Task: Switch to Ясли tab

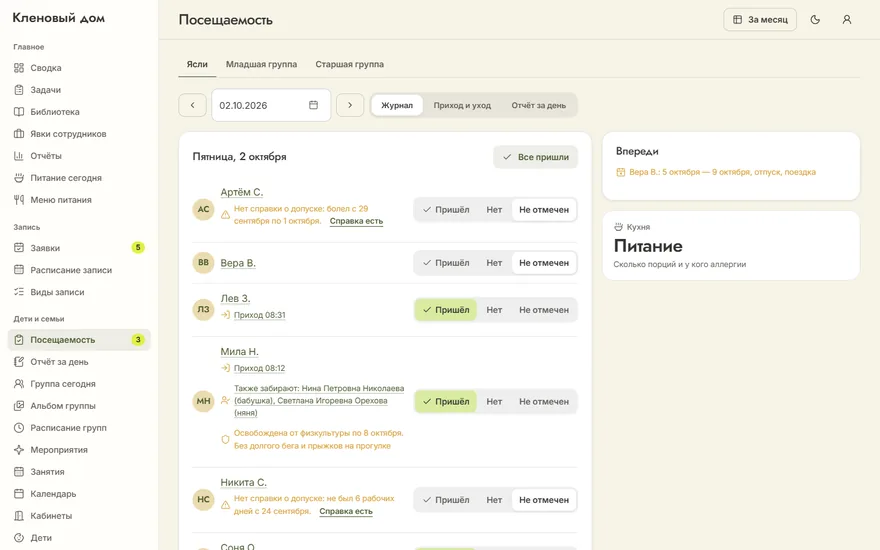Action: click(x=197, y=64)
